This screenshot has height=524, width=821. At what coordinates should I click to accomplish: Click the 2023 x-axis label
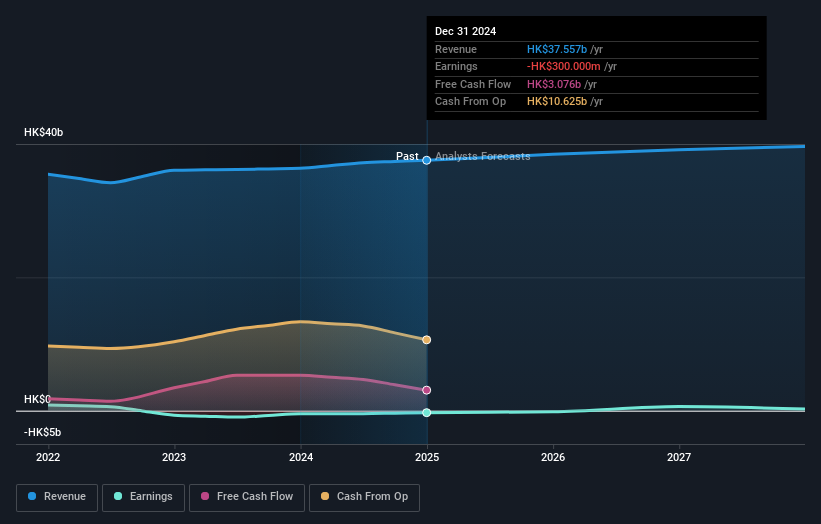tap(174, 458)
